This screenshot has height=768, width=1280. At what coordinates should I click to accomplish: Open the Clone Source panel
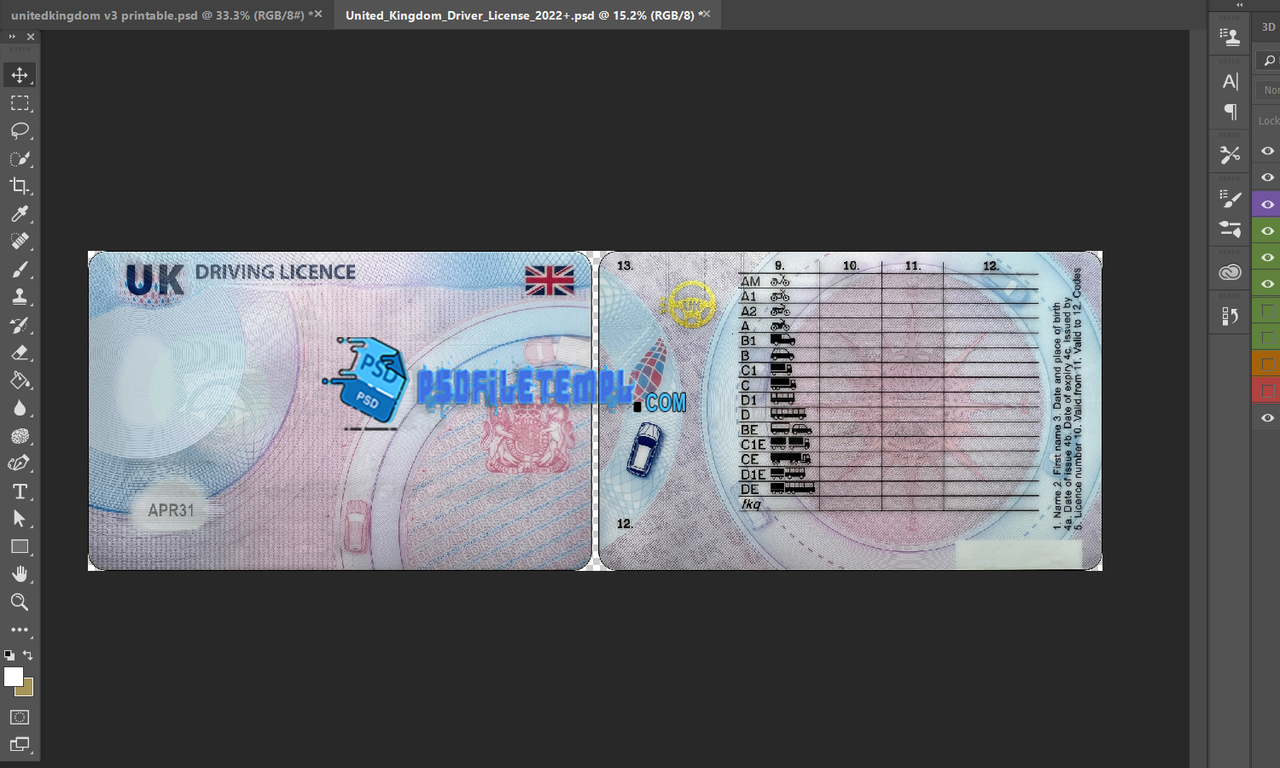pos(1230,37)
